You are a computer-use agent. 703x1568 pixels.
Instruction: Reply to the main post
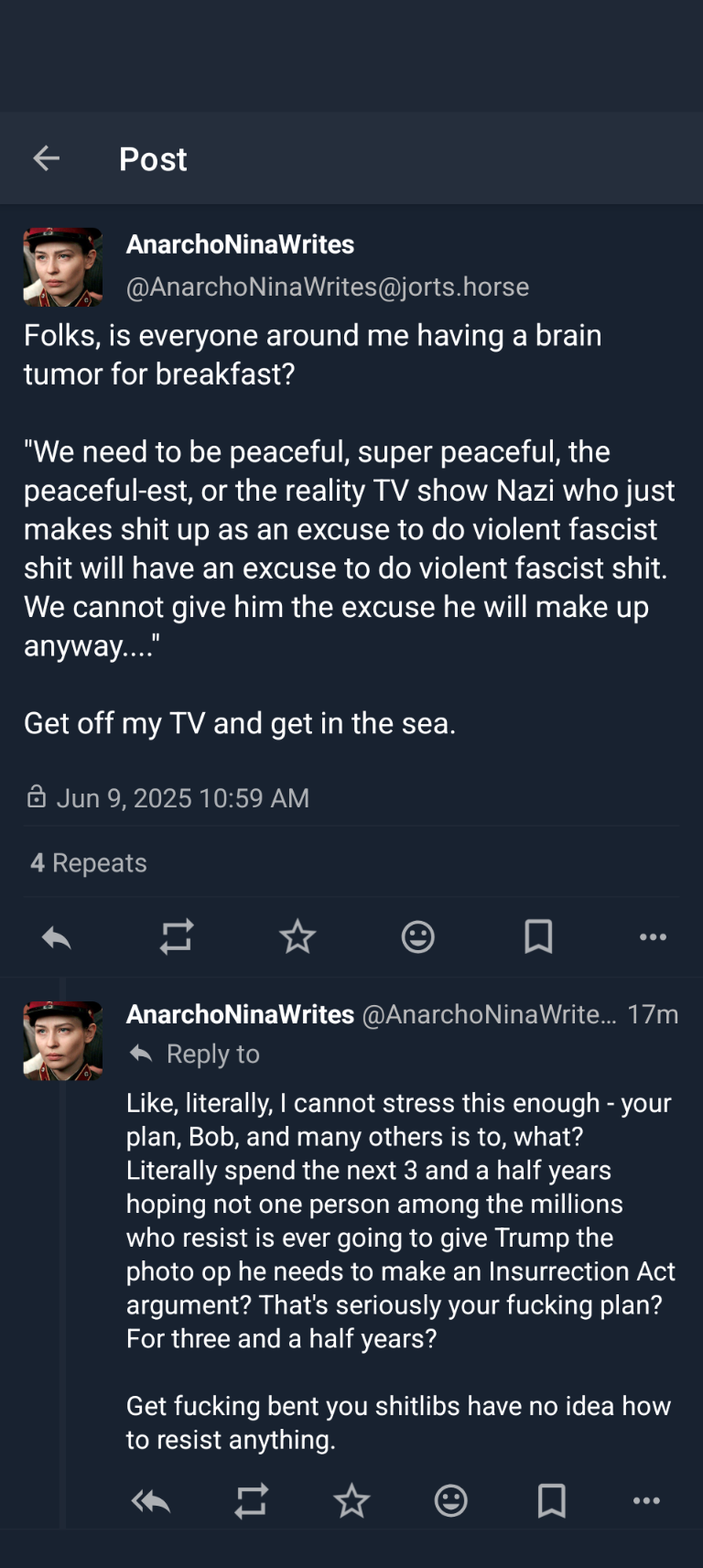pyautogui.click(x=57, y=936)
